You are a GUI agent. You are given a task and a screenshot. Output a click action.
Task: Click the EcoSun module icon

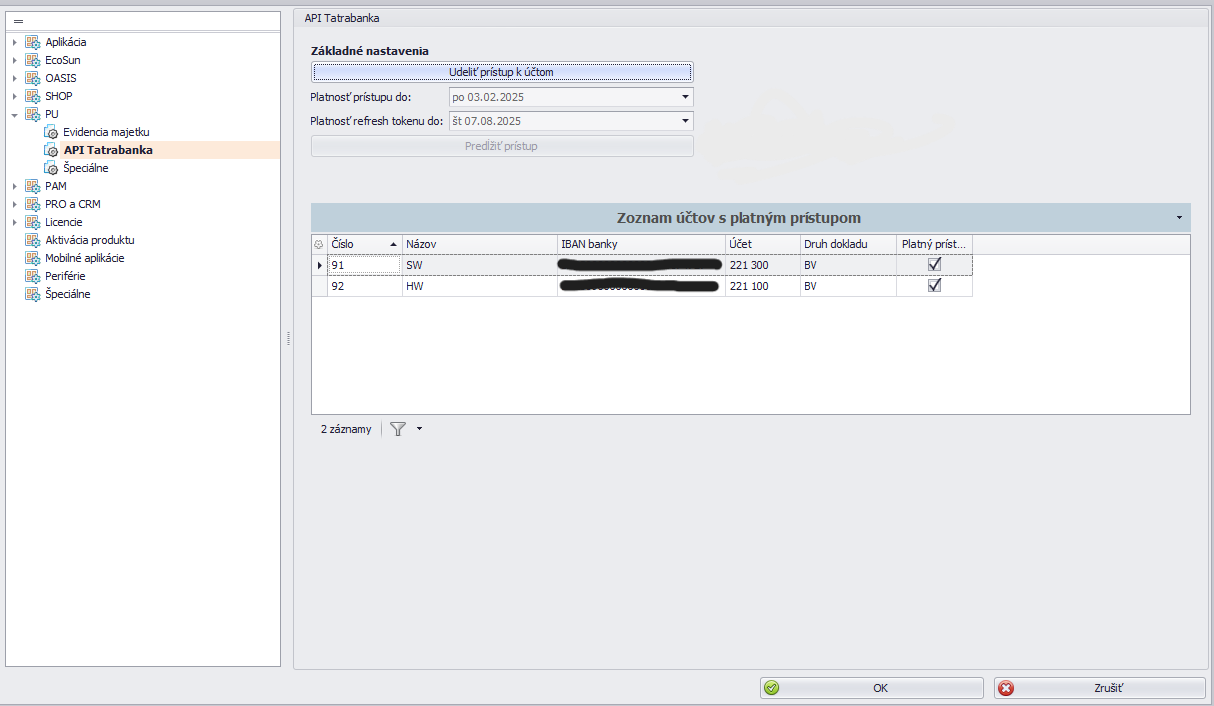(33, 60)
